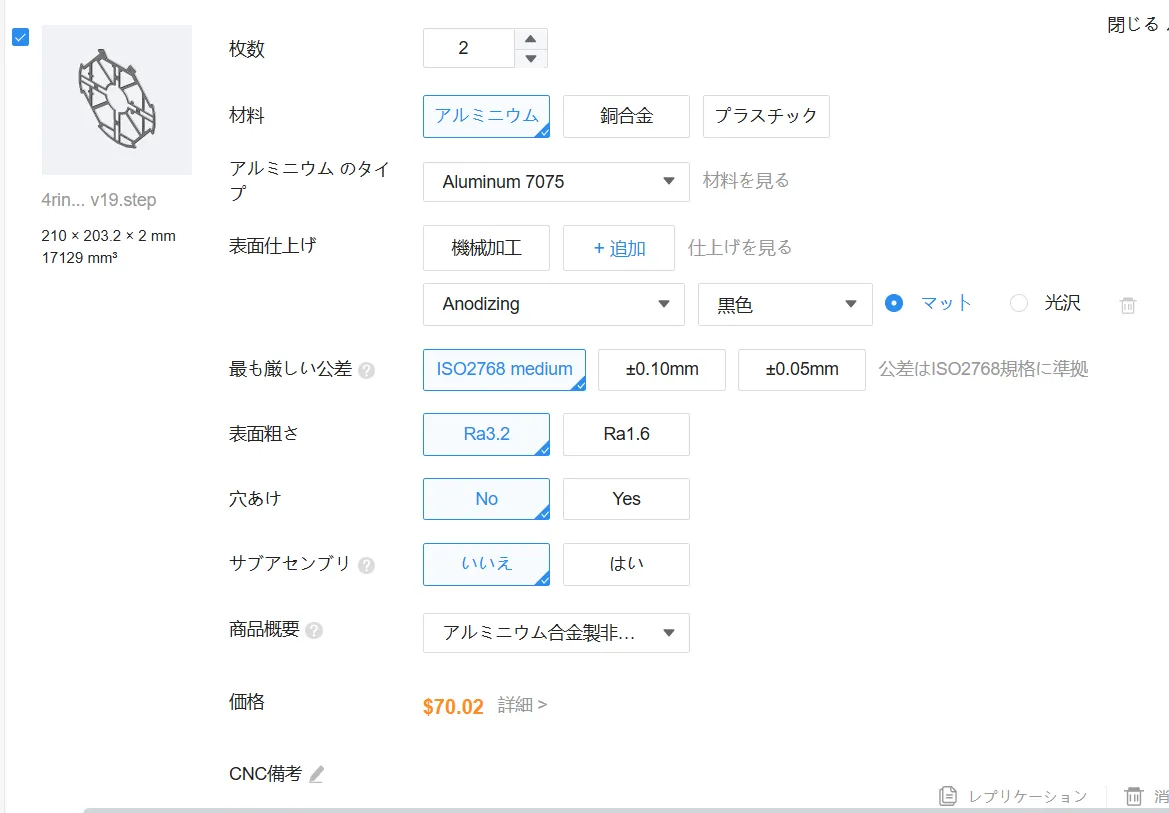Screen dimensions: 1169x813
Task: Open the 材料を見る link
Action: click(x=746, y=181)
